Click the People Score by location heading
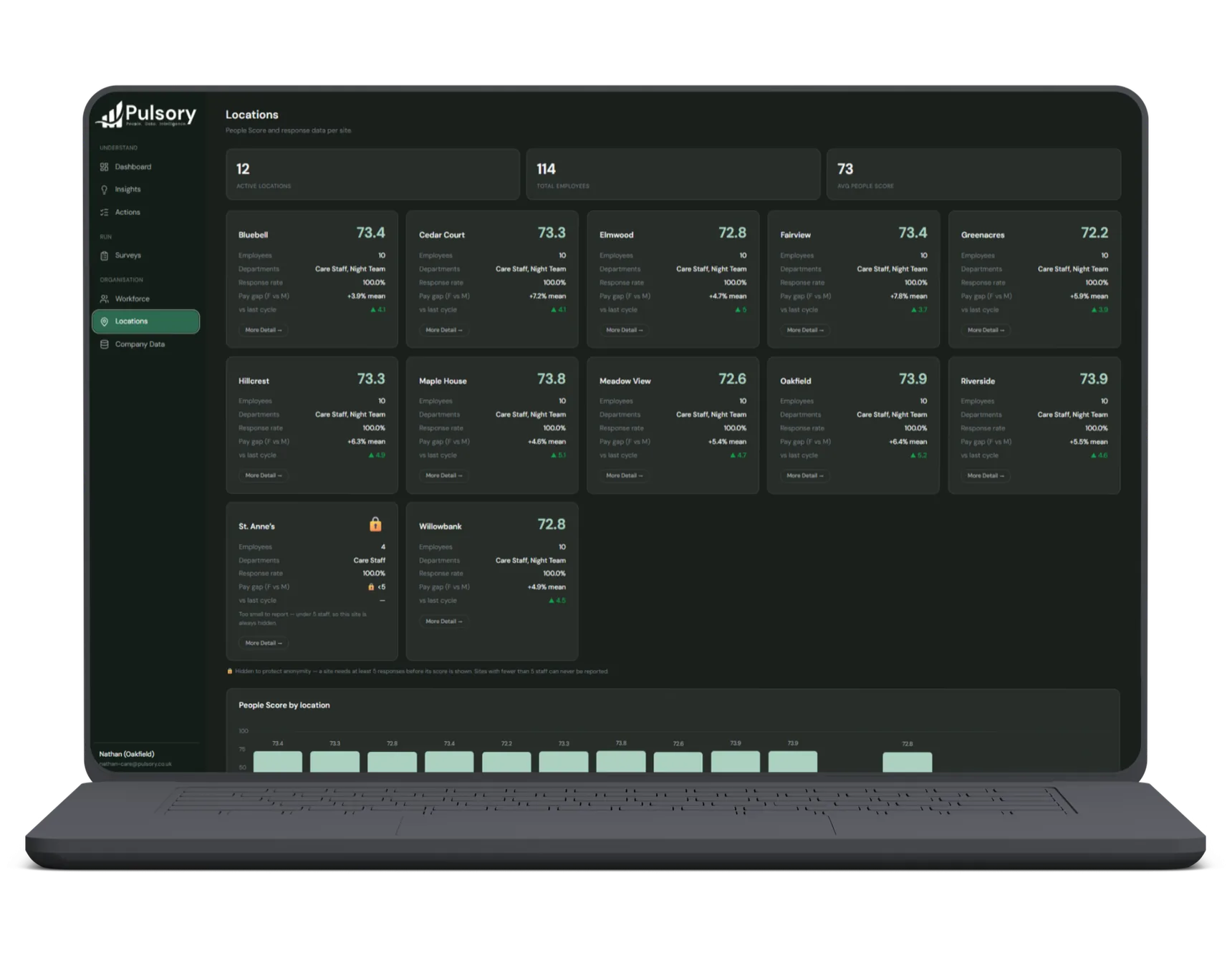Screen dimensions: 1232x958 tap(284, 705)
